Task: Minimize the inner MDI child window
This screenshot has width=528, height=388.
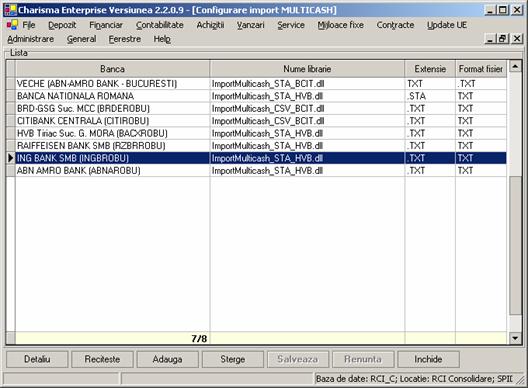Action: [x=491, y=39]
